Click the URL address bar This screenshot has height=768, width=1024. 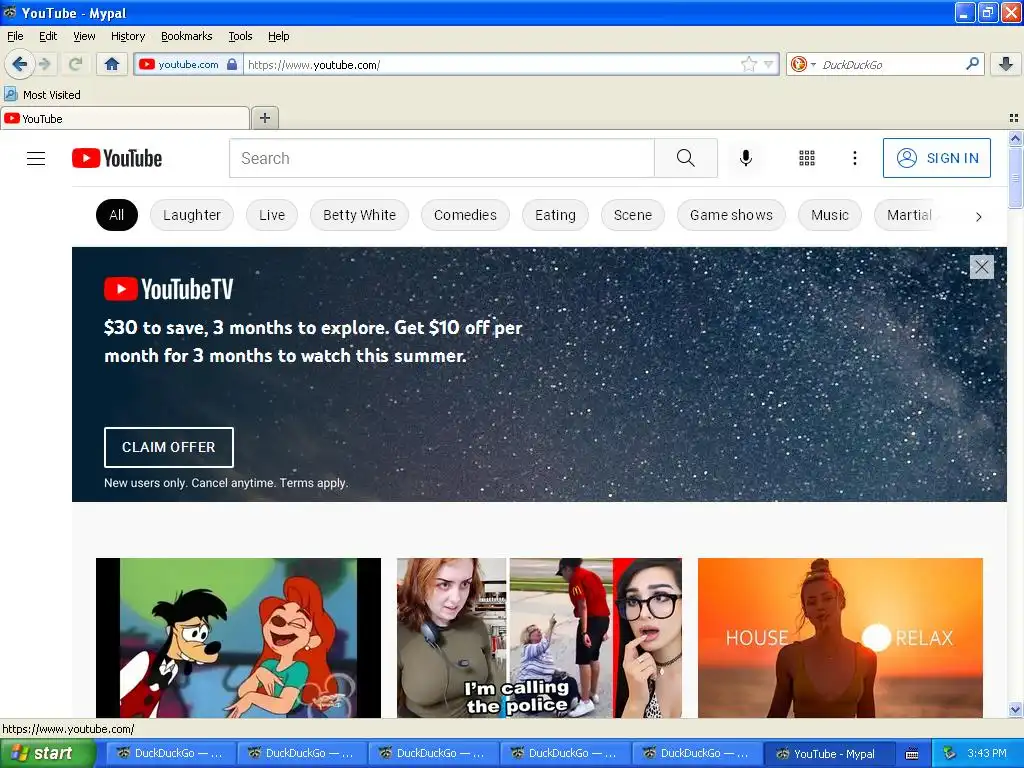[x=493, y=64]
